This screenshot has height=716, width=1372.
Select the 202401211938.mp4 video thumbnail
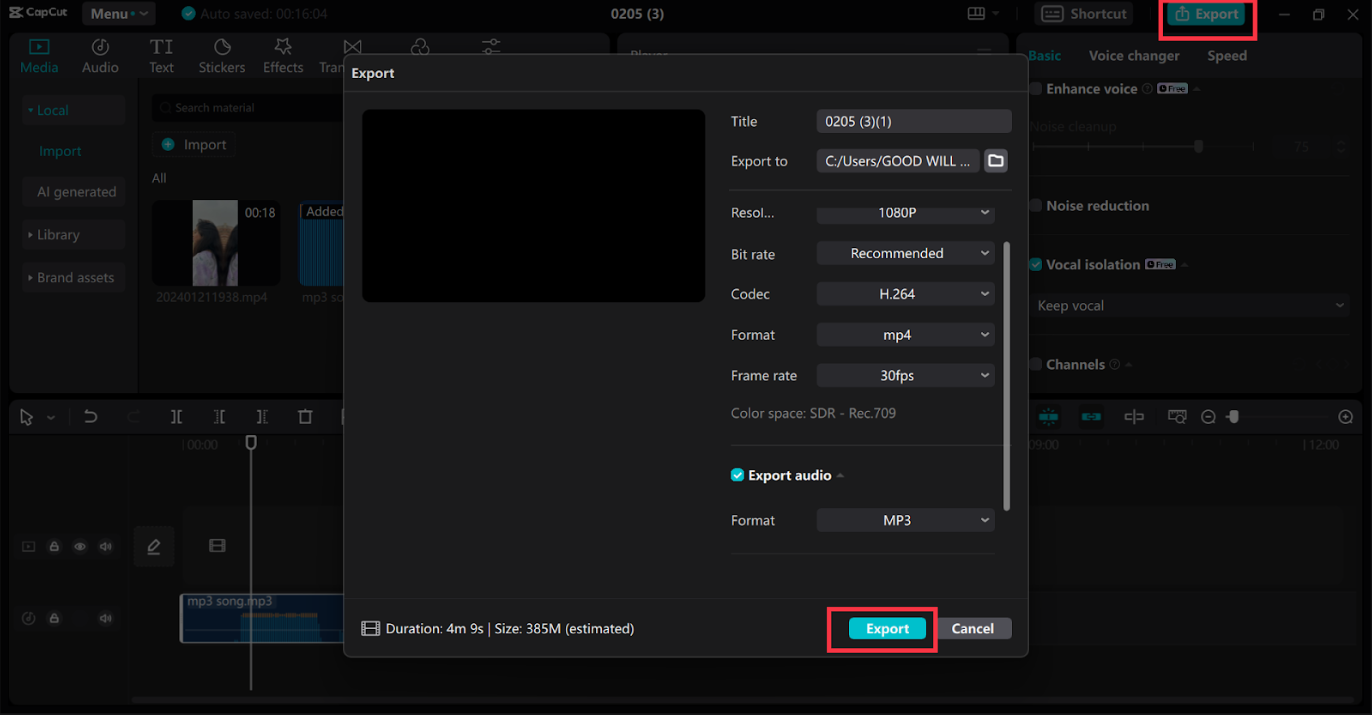[216, 243]
